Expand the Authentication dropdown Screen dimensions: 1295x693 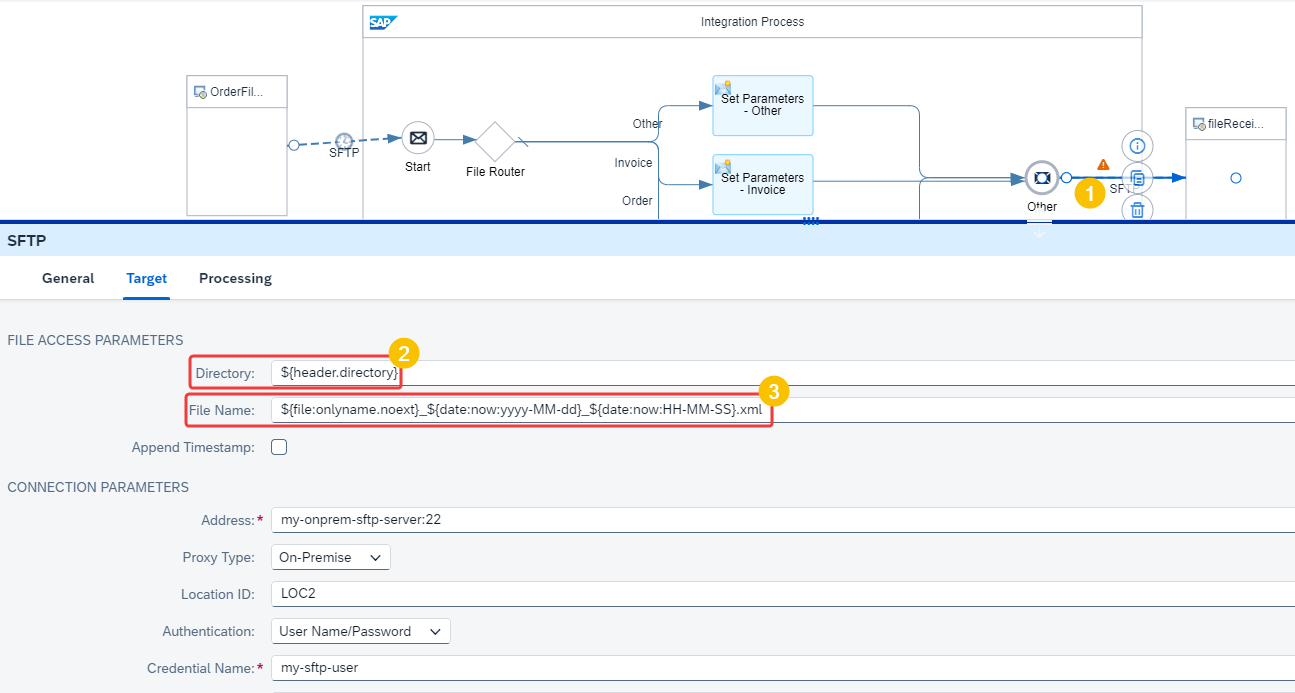(360, 631)
